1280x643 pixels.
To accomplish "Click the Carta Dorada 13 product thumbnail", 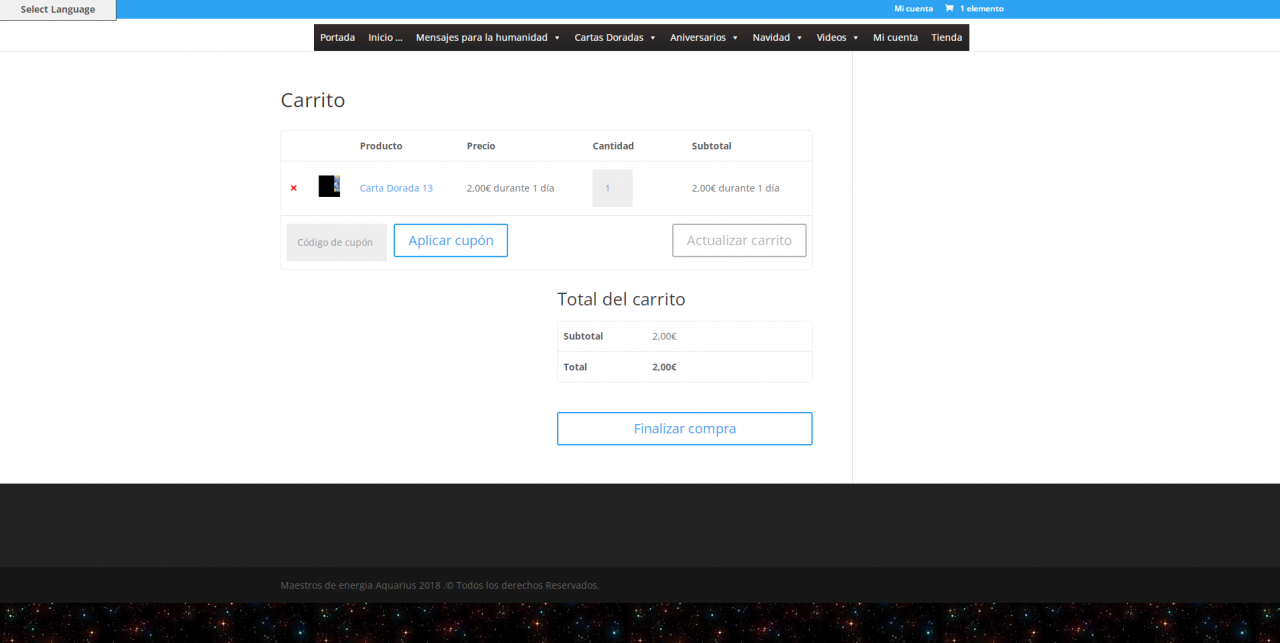I will pyautogui.click(x=329, y=186).
